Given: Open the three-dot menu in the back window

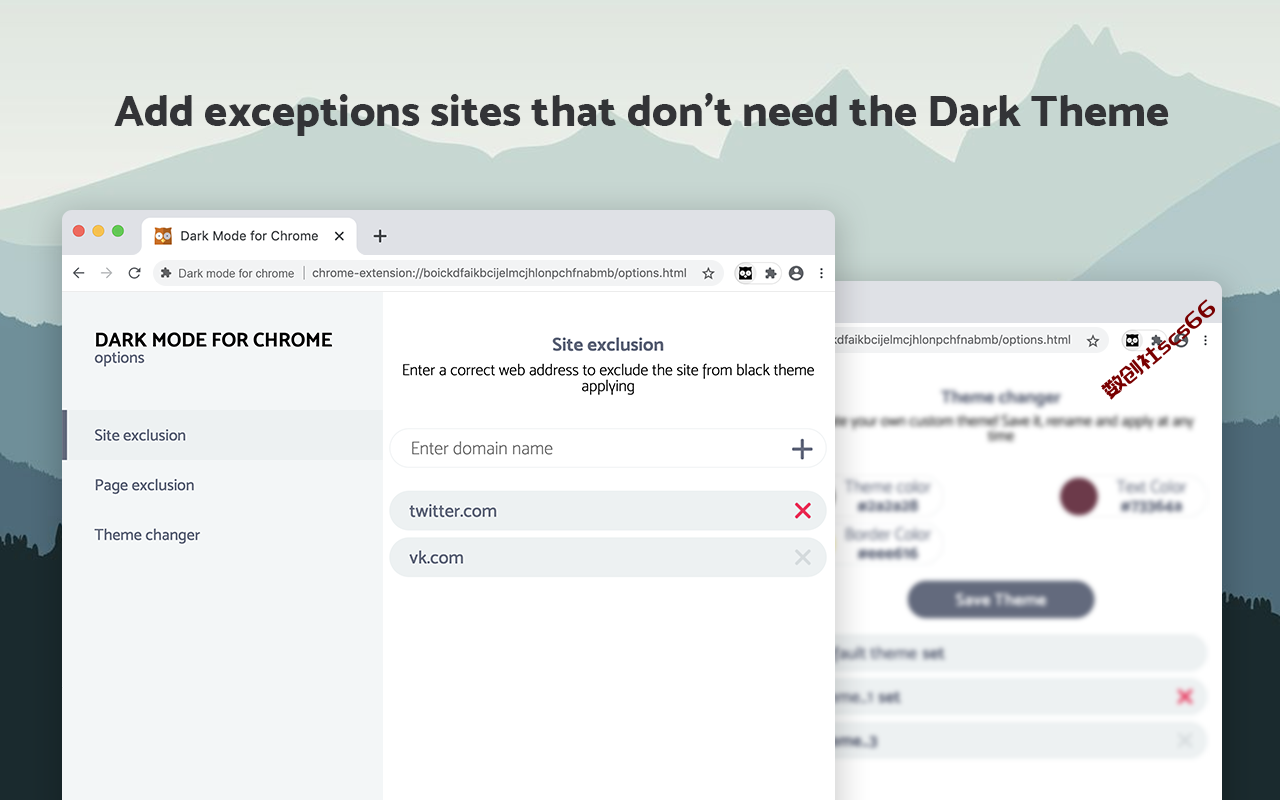Looking at the screenshot, I should tap(1205, 341).
